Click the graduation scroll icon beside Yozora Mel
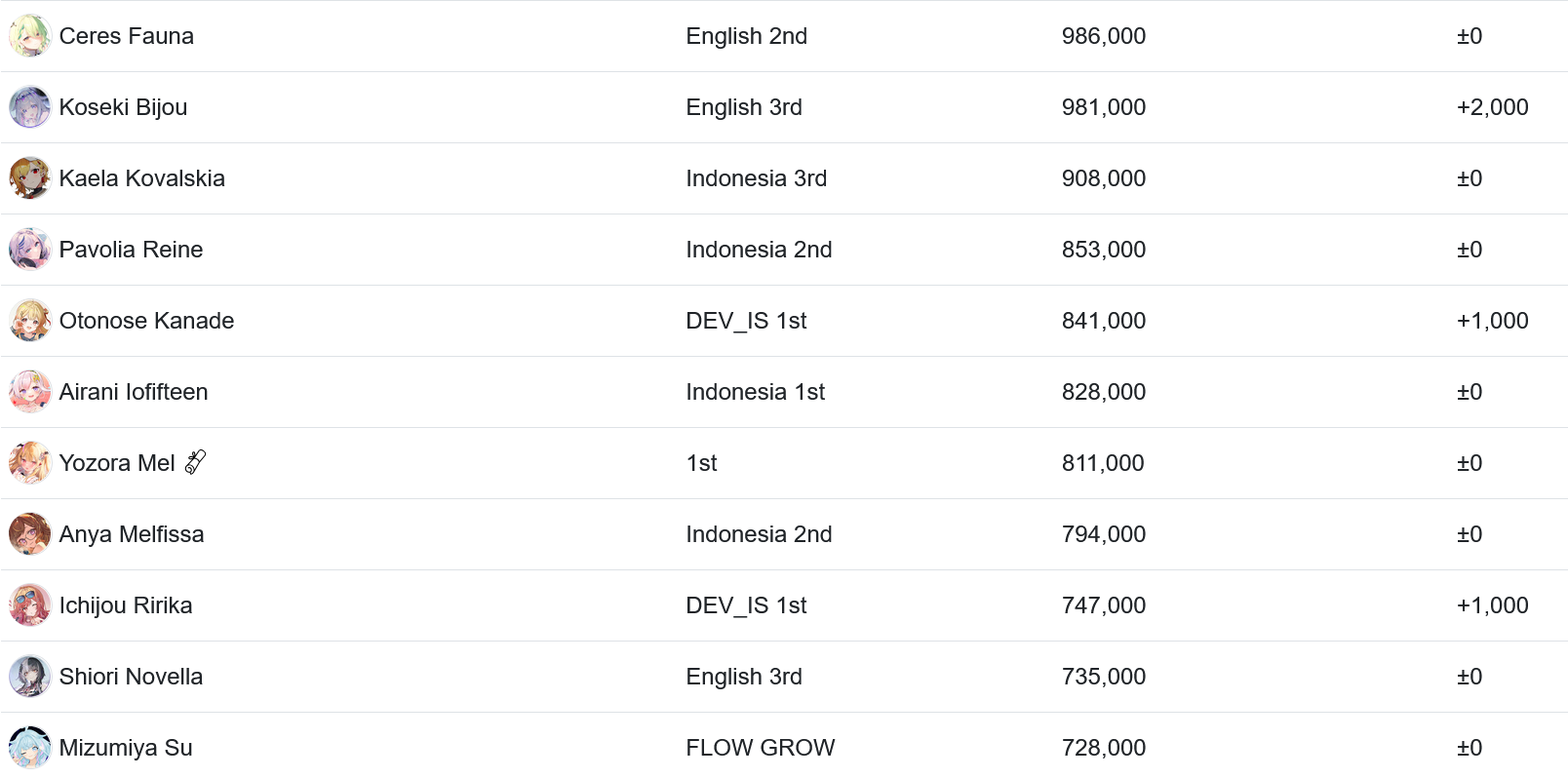Image resolution: width=1568 pixels, height=779 pixels. click(x=195, y=462)
